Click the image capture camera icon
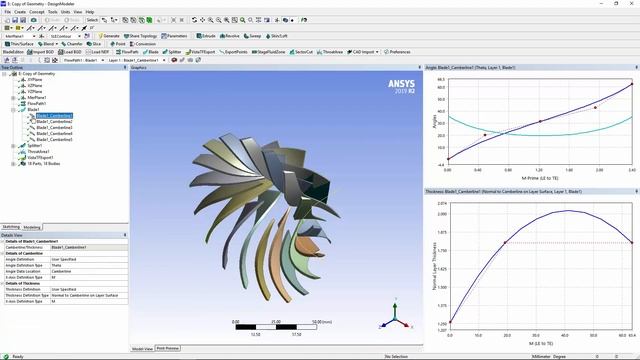 point(33,20)
